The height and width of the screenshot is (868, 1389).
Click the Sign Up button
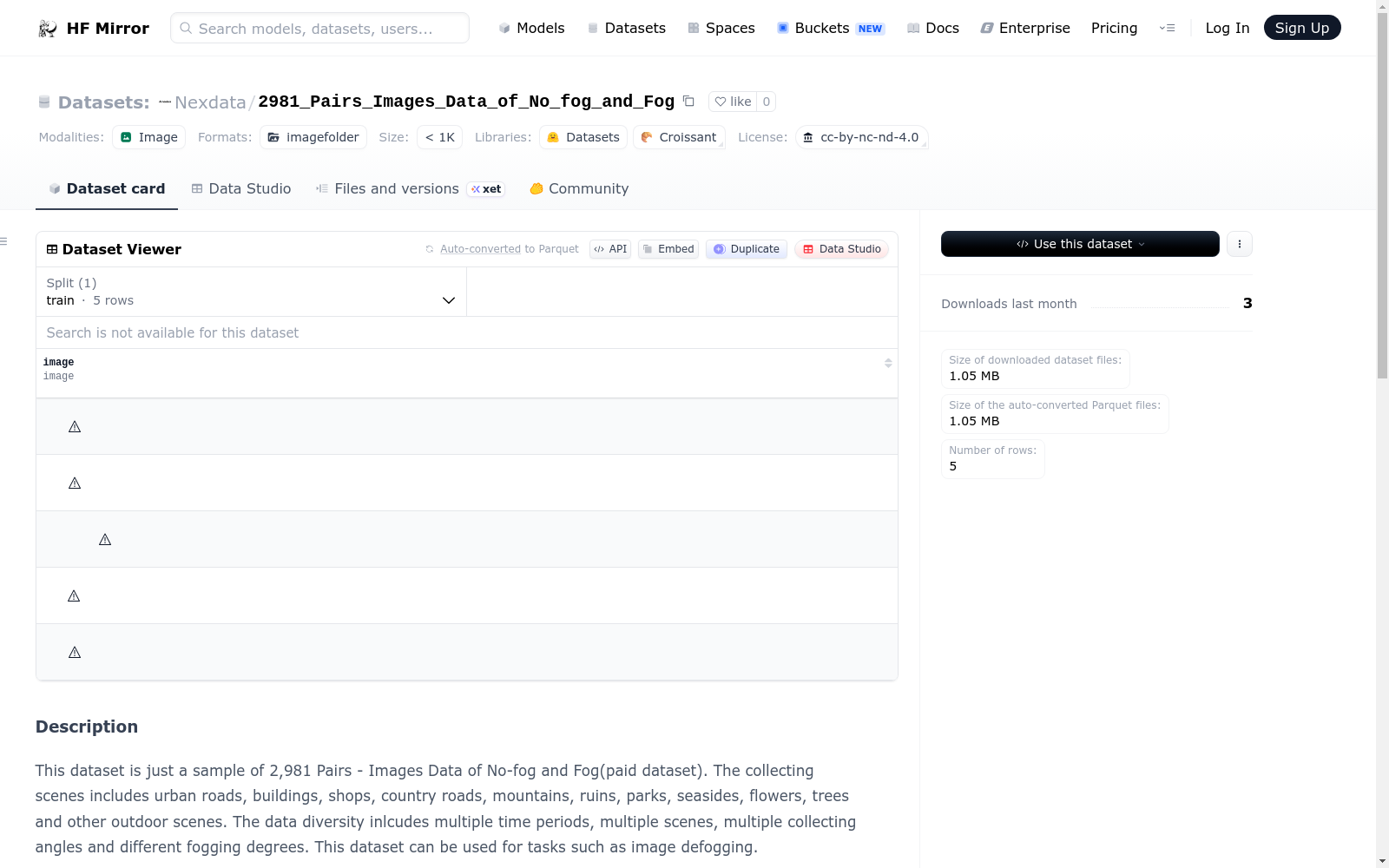1302,28
